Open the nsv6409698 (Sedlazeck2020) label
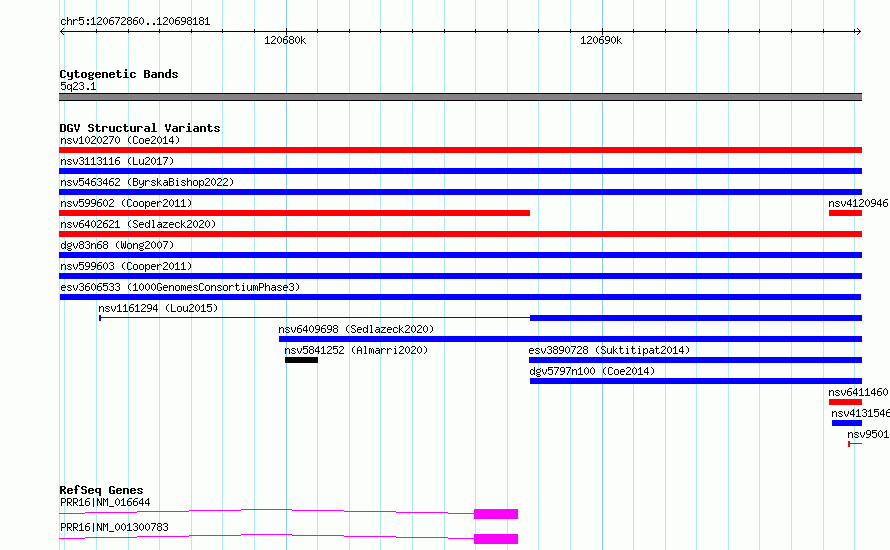 click(x=356, y=329)
